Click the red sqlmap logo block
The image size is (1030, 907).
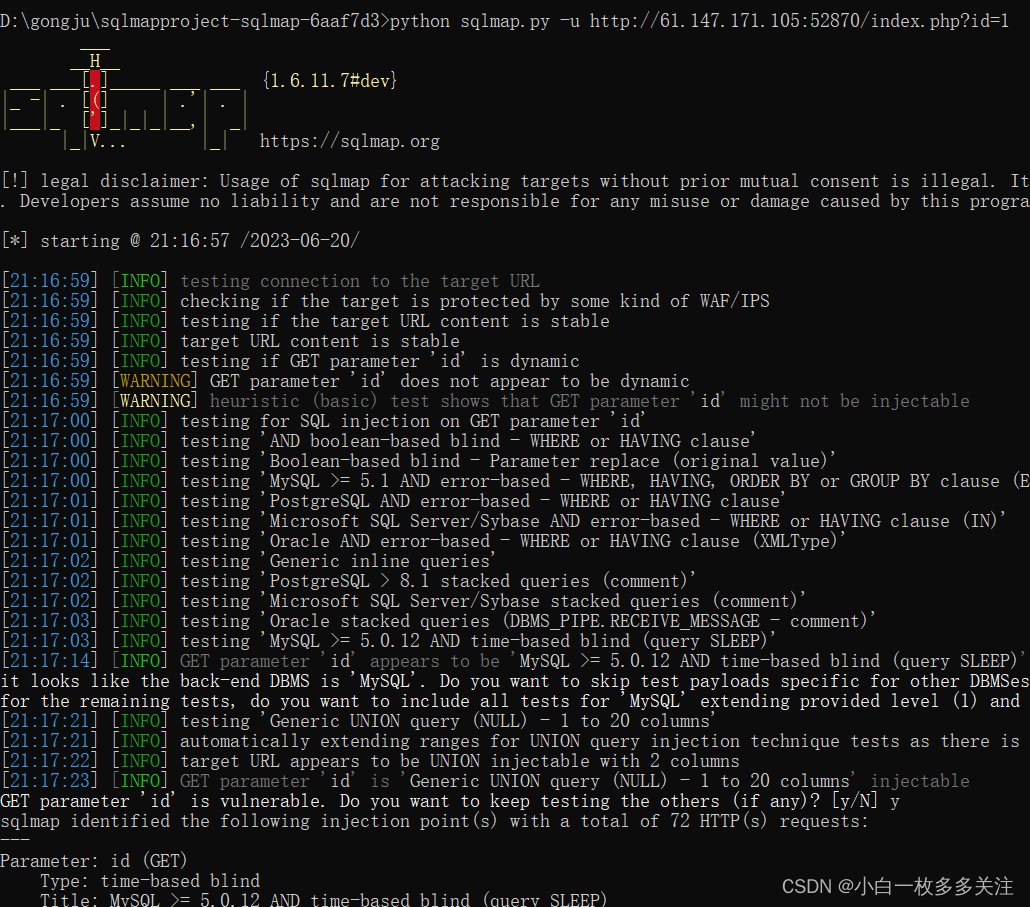pos(95,100)
